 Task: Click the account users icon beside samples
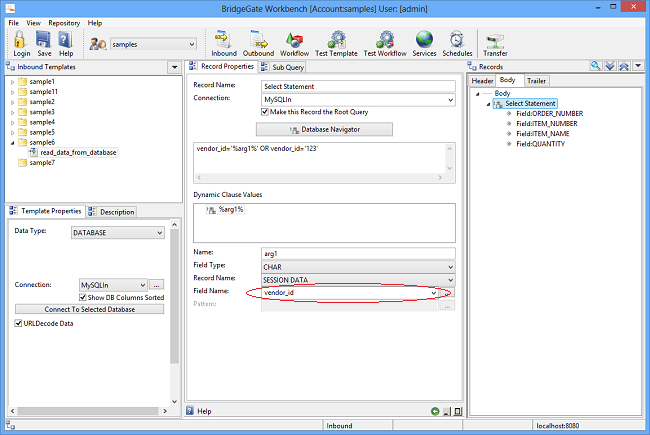tap(98, 44)
